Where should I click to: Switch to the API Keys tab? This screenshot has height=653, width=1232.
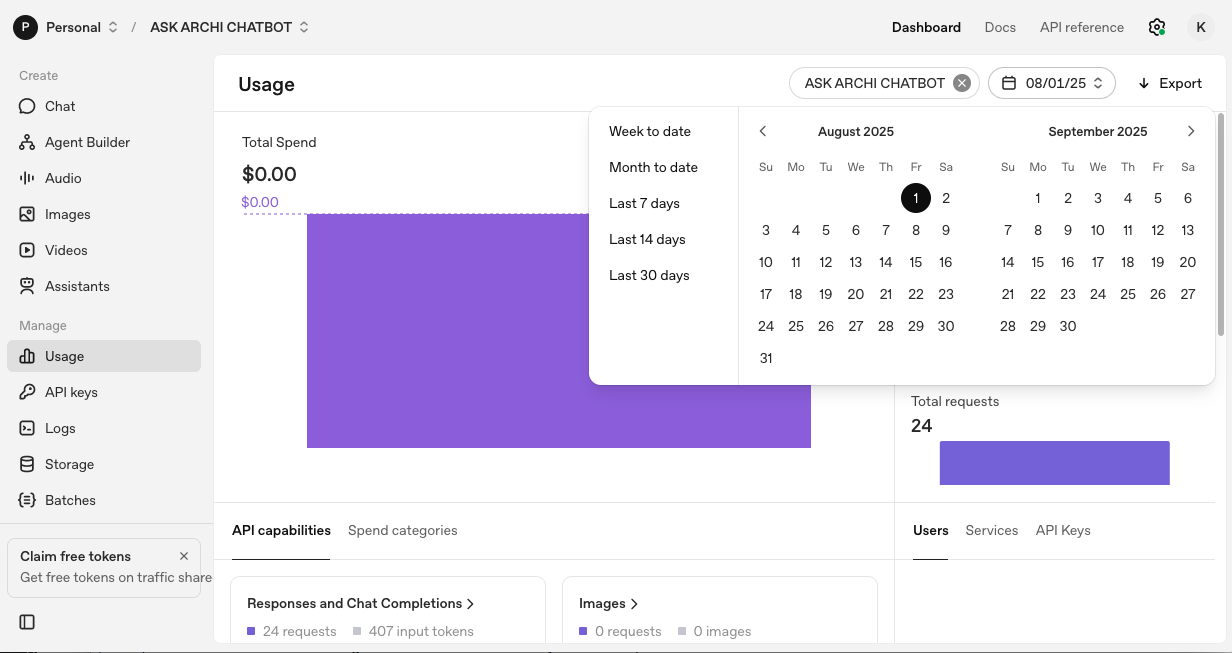click(x=1062, y=530)
